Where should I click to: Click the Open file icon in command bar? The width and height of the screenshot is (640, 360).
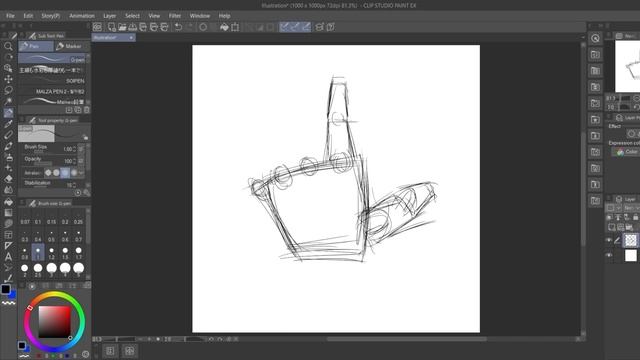pos(122,27)
